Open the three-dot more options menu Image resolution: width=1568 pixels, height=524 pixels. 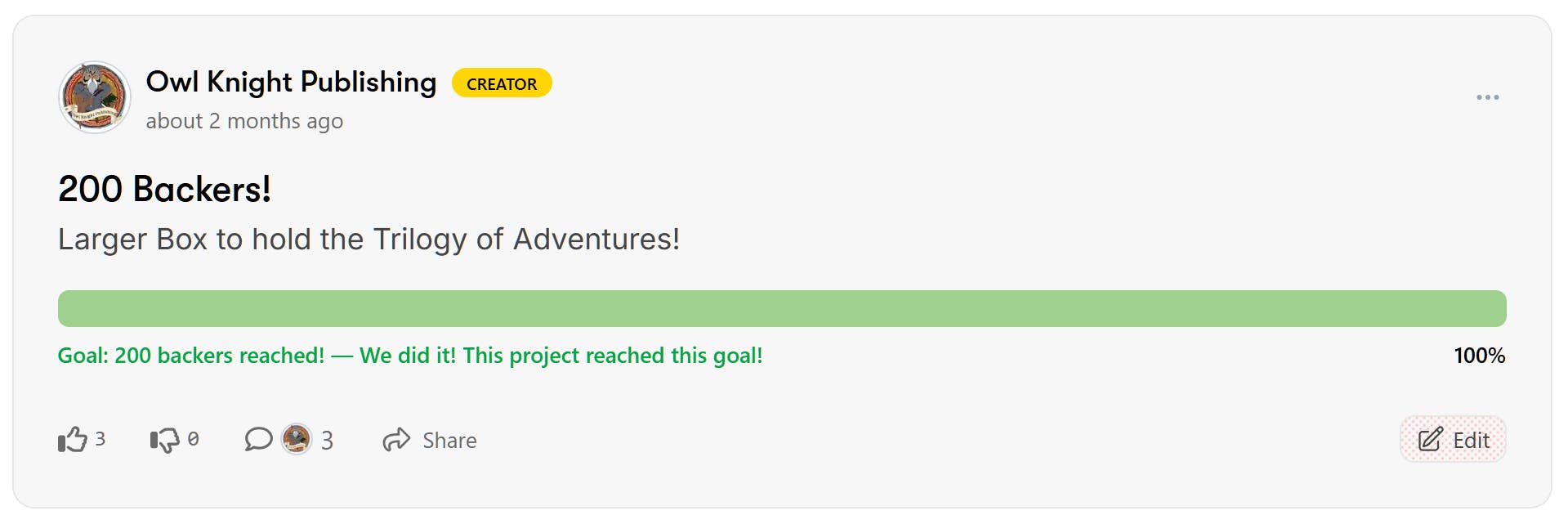[x=1487, y=97]
